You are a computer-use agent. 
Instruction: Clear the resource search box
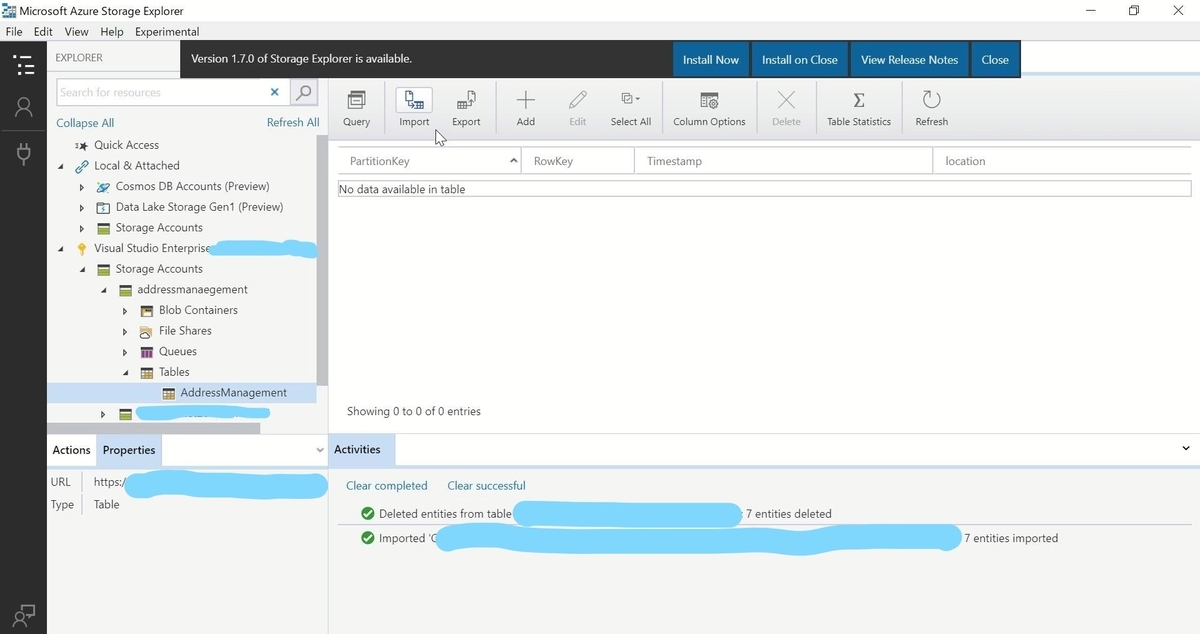pyautogui.click(x=275, y=92)
